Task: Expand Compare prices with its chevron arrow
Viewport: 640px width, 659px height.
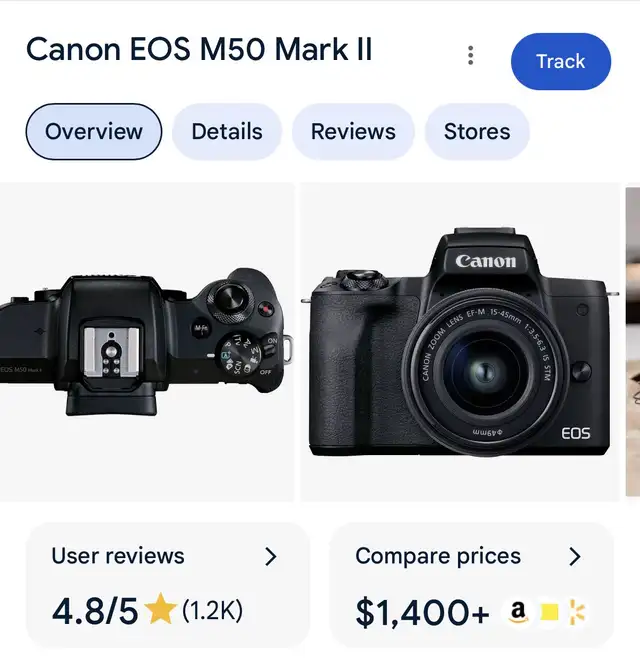Action: (574, 557)
